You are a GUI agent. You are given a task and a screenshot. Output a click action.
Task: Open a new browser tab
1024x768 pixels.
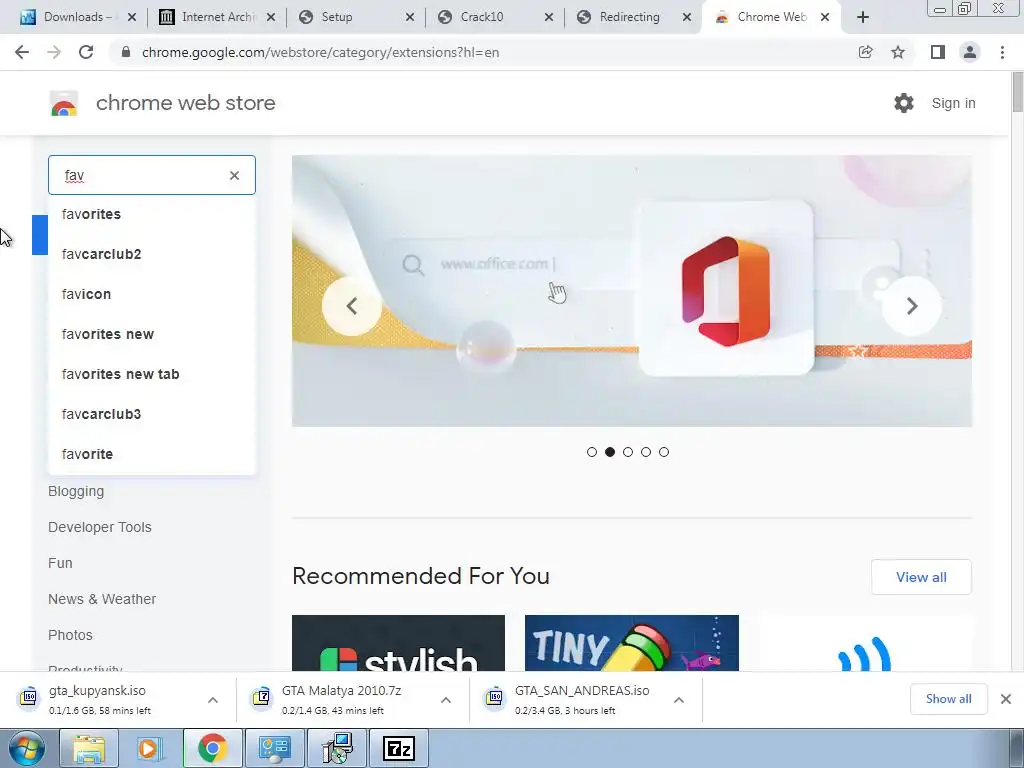pos(863,17)
